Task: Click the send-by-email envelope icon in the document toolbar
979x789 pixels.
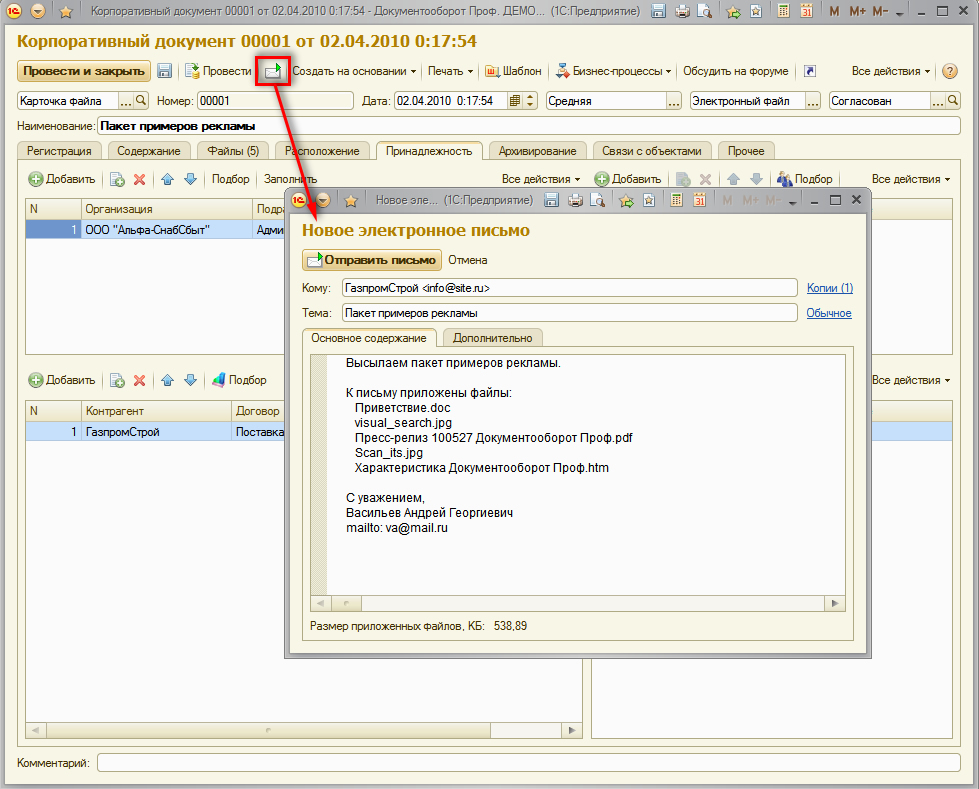Action: [x=273, y=71]
